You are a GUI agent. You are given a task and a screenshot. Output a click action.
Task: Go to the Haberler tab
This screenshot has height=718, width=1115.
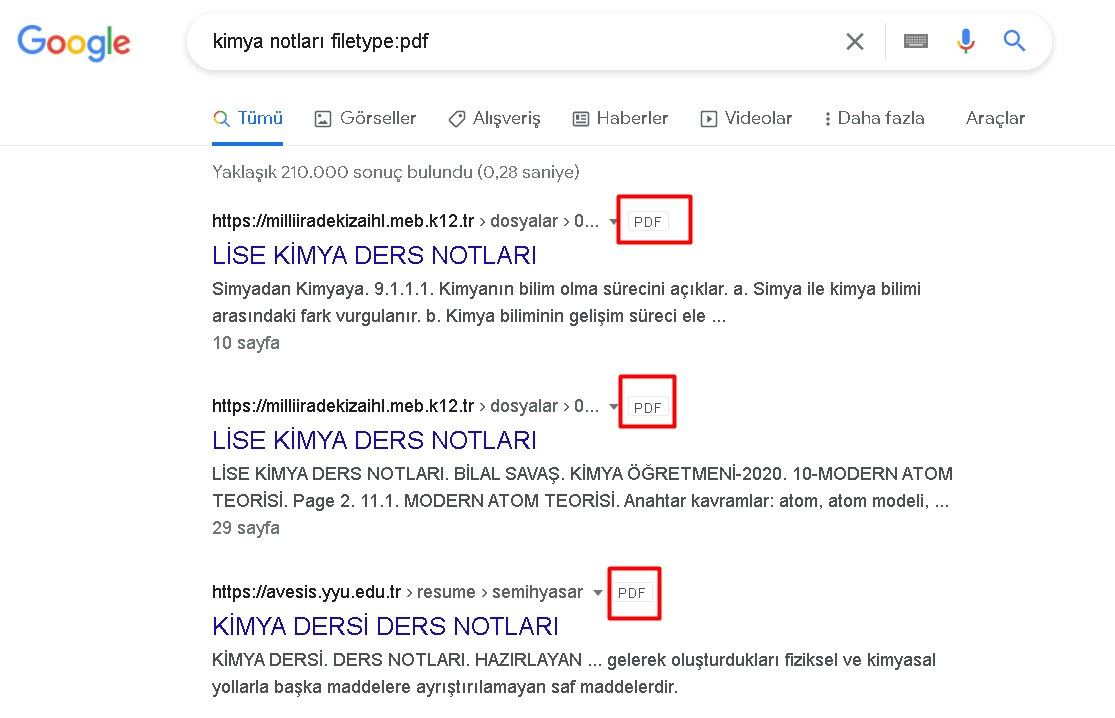click(620, 118)
